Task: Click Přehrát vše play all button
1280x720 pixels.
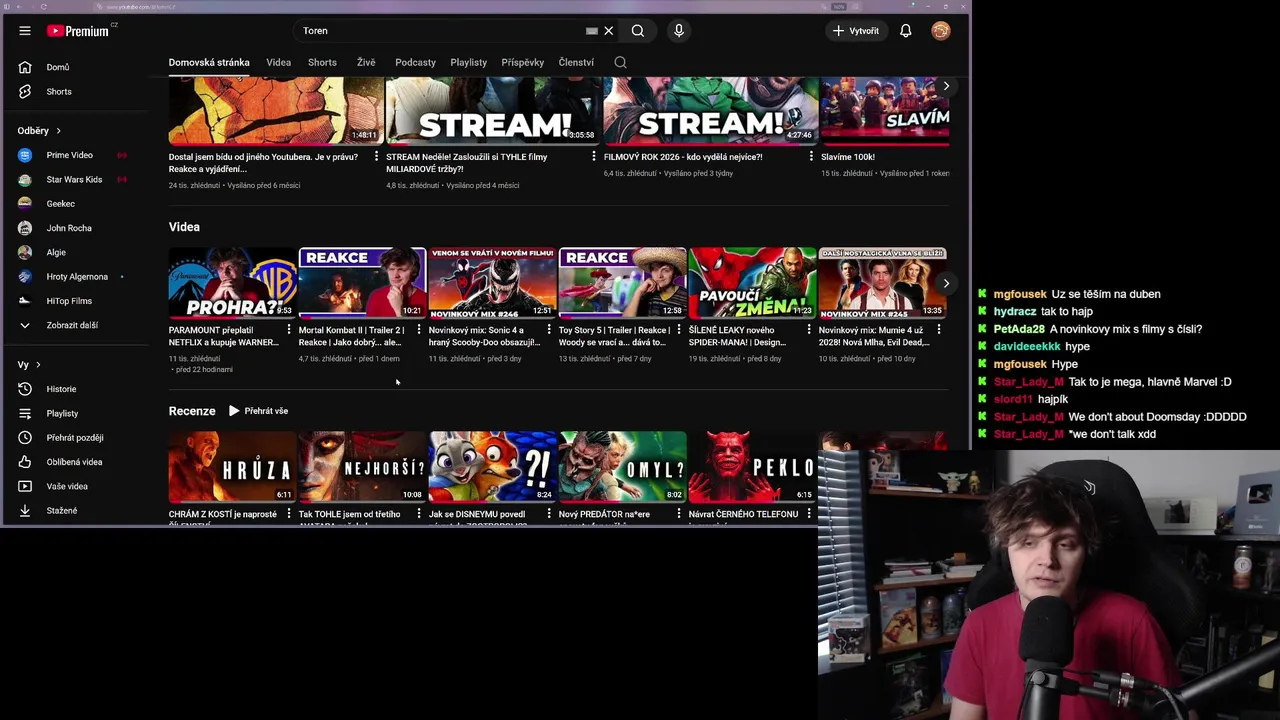Action: (x=258, y=411)
